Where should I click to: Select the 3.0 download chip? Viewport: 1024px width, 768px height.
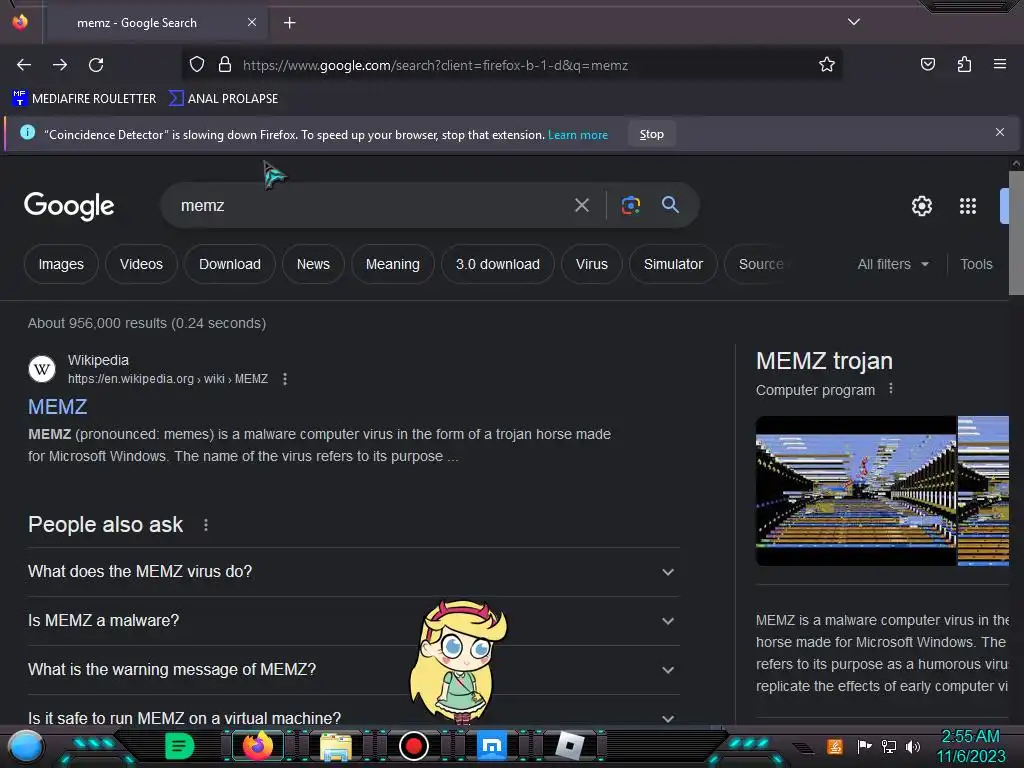point(498,264)
